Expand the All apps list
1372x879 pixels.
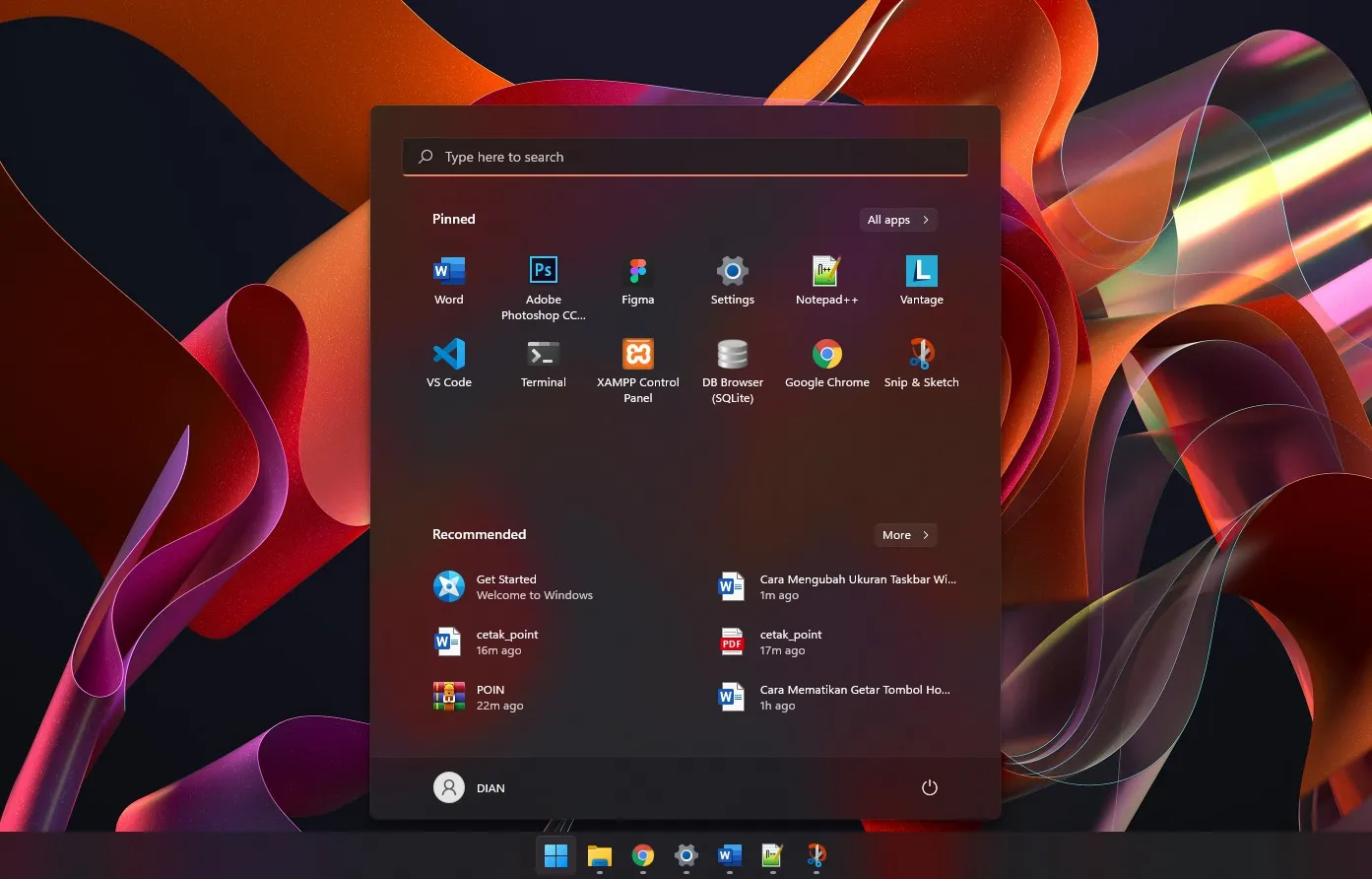coord(897,219)
